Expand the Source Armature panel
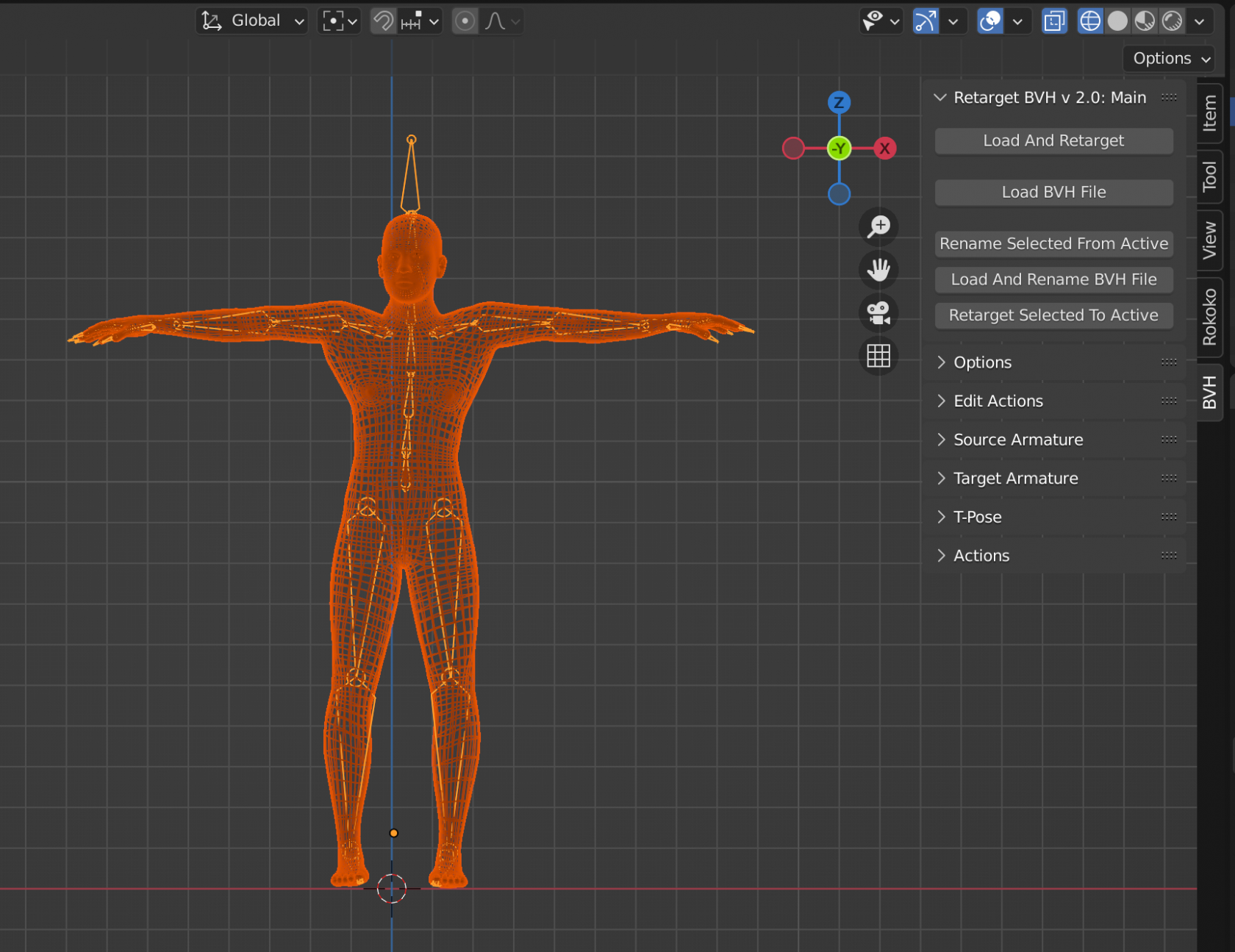Image resolution: width=1235 pixels, height=952 pixels. (x=1018, y=440)
